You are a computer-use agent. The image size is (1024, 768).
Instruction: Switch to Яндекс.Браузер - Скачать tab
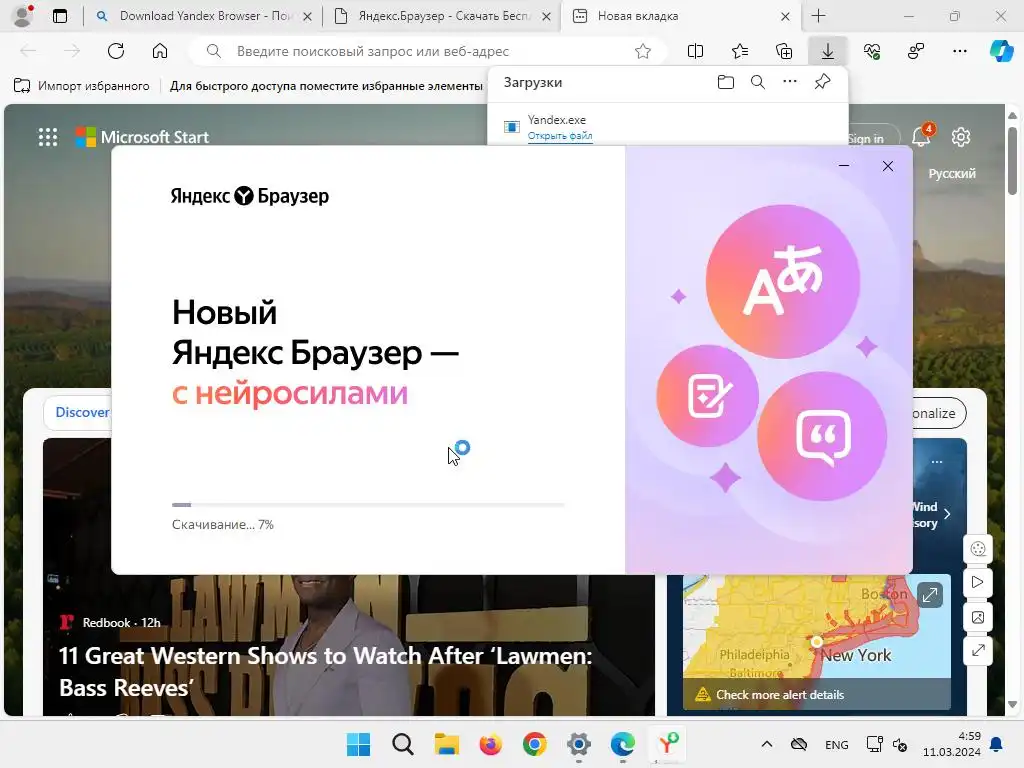[444, 16]
